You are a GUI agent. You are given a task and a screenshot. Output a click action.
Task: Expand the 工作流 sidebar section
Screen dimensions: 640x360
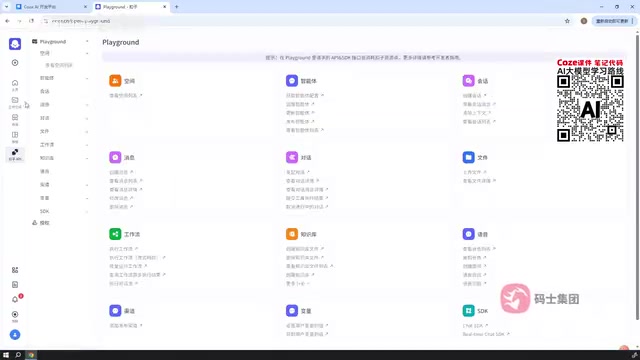pos(87,145)
